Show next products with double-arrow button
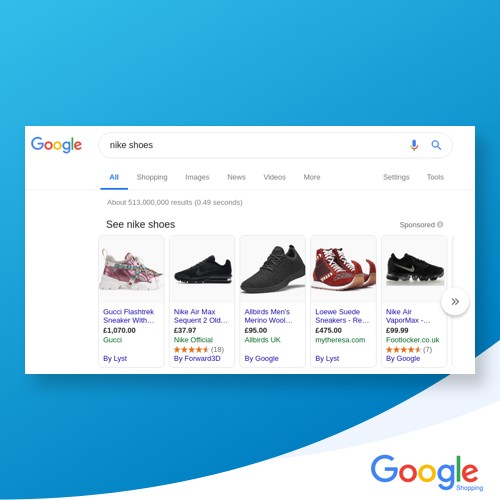Screen dimensions: 500x500 pos(455,302)
